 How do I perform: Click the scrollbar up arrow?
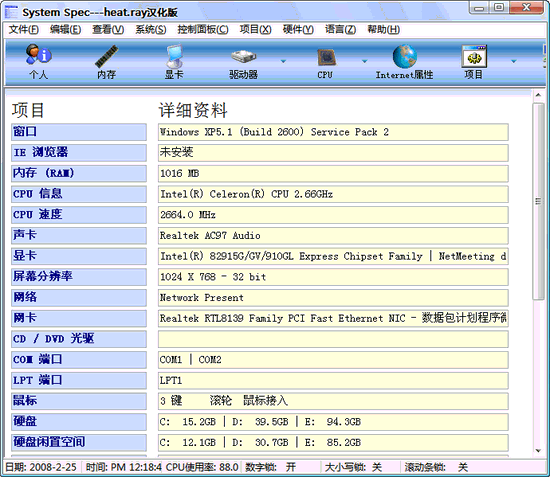538,95
